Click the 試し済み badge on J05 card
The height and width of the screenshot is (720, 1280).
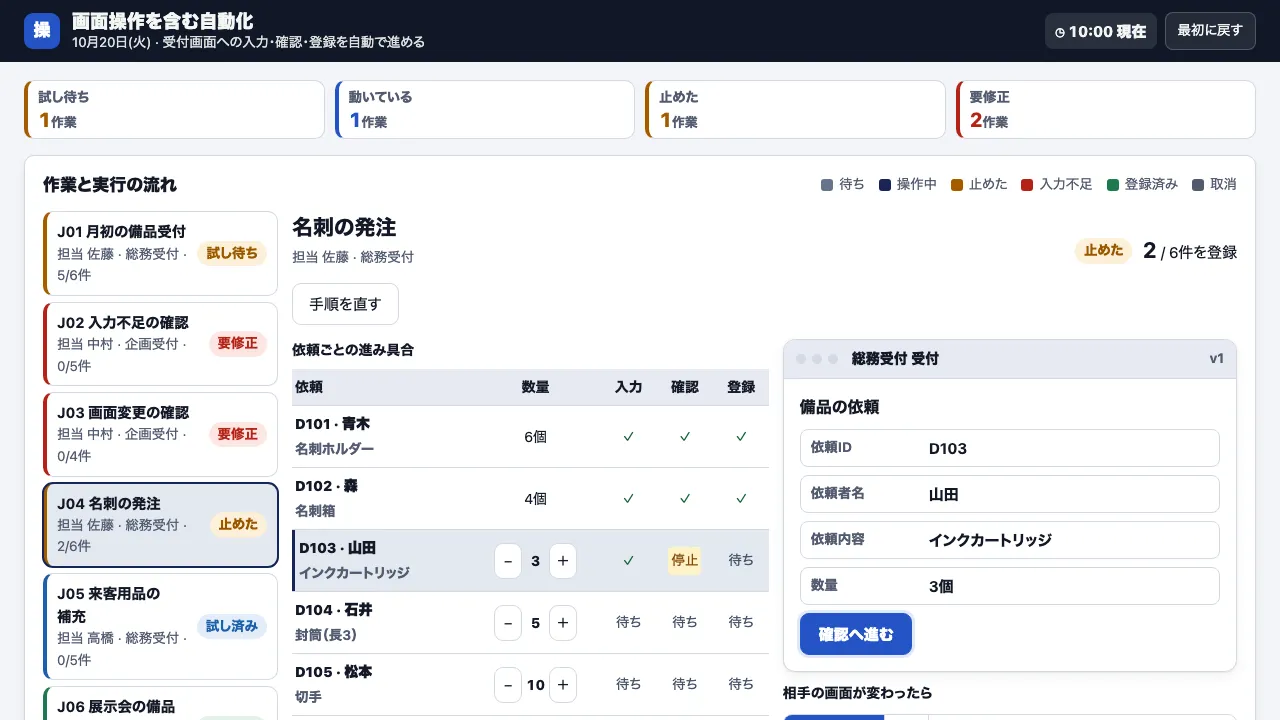(232, 626)
